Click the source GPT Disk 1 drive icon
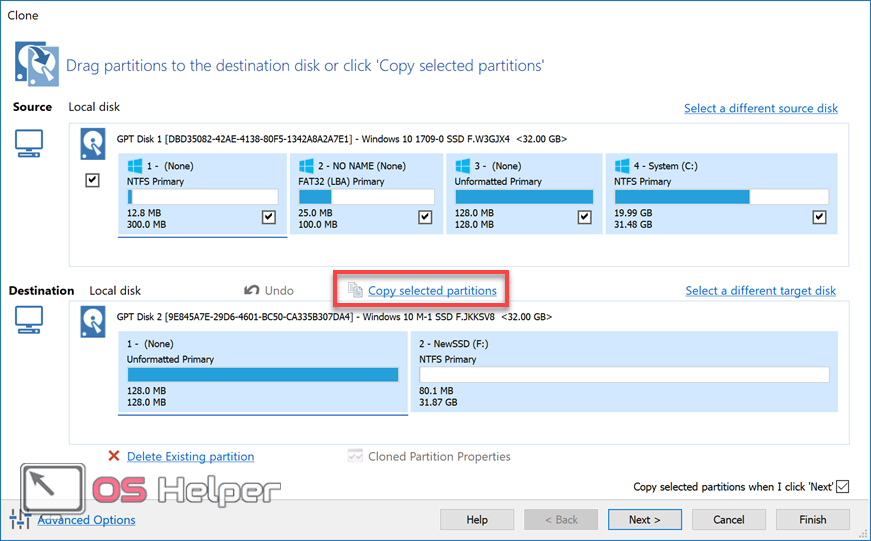The height and width of the screenshot is (541, 871). click(x=93, y=145)
